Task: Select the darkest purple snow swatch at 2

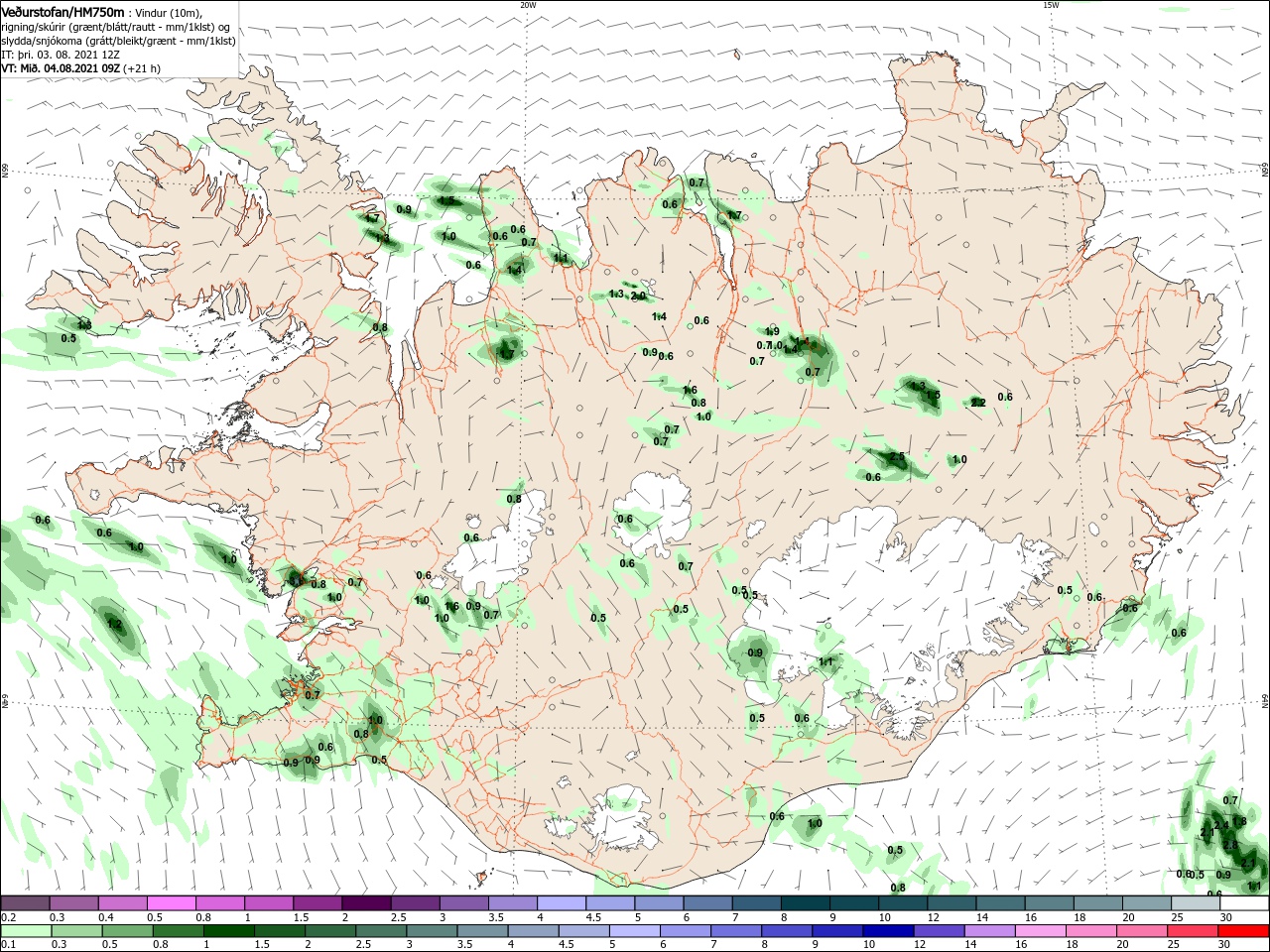Action: click(x=366, y=903)
